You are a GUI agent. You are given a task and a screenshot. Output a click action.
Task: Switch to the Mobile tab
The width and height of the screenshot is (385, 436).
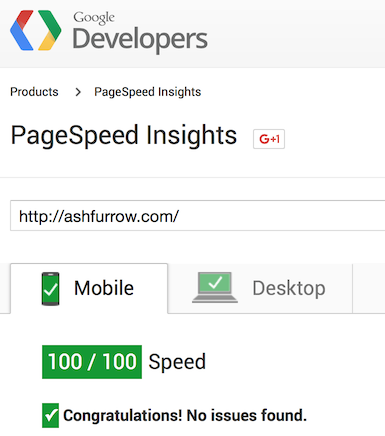click(89, 288)
